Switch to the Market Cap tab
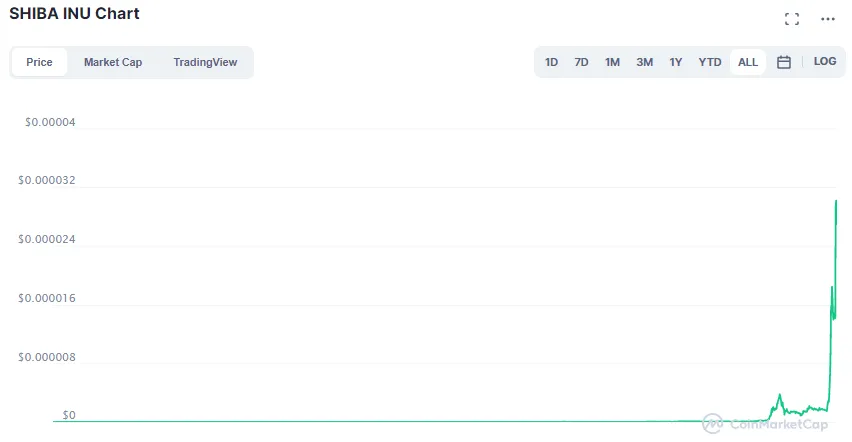Screen dimensions: 852x442 (113, 62)
